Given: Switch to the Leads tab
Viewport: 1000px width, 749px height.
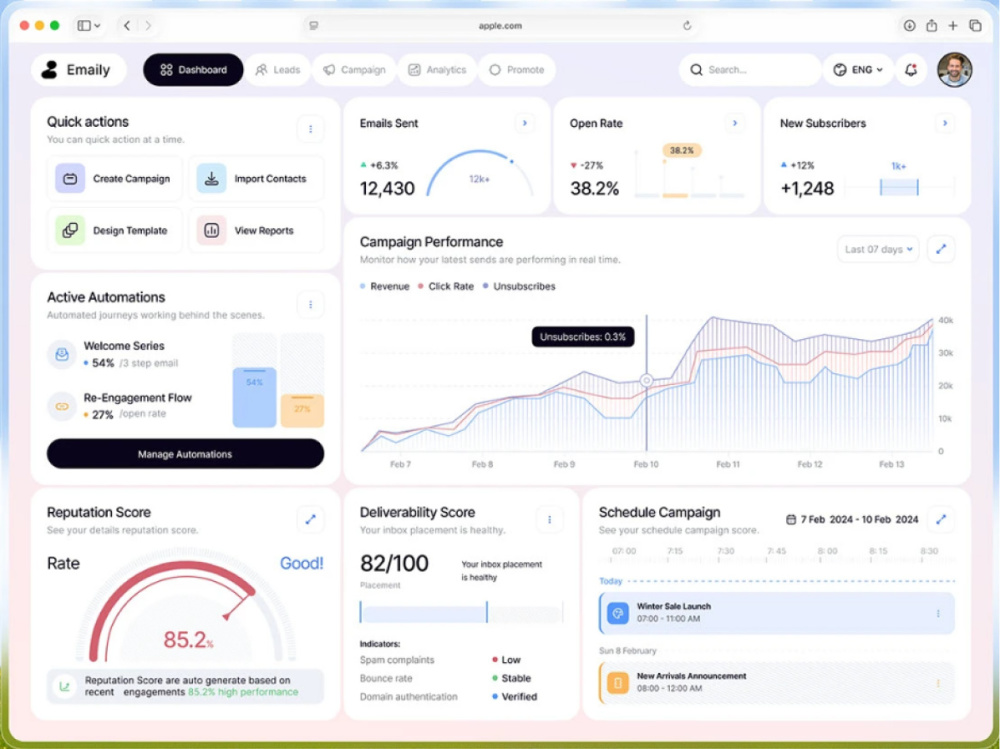Looking at the screenshot, I should point(278,70).
